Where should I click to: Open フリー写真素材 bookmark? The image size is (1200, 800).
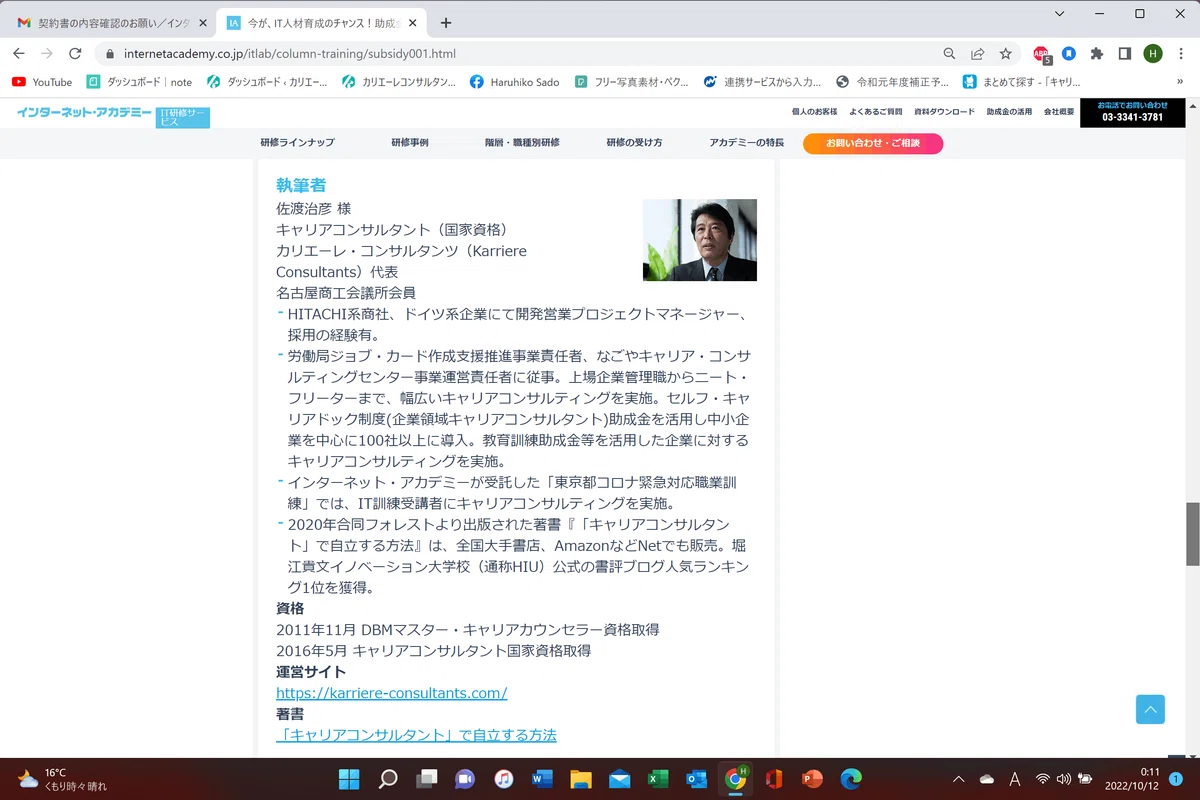pyautogui.click(x=631, y=82)
